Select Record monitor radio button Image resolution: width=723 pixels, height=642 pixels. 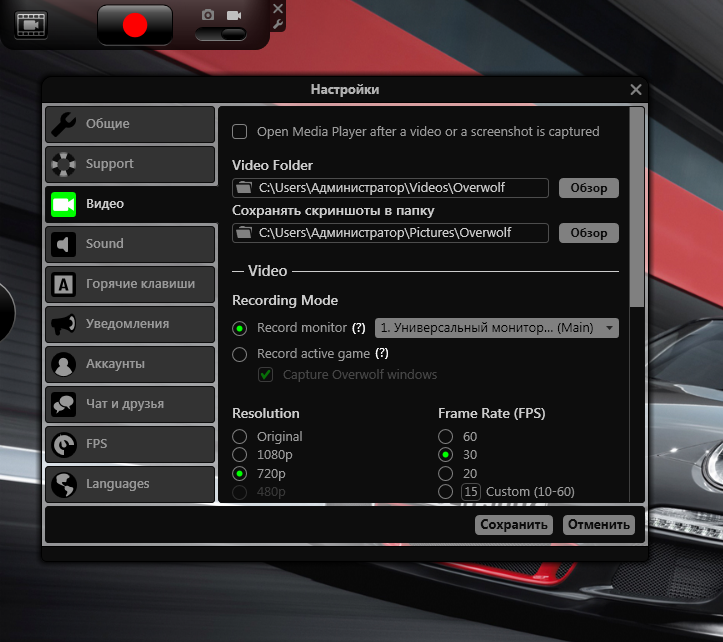coord(239,328)
